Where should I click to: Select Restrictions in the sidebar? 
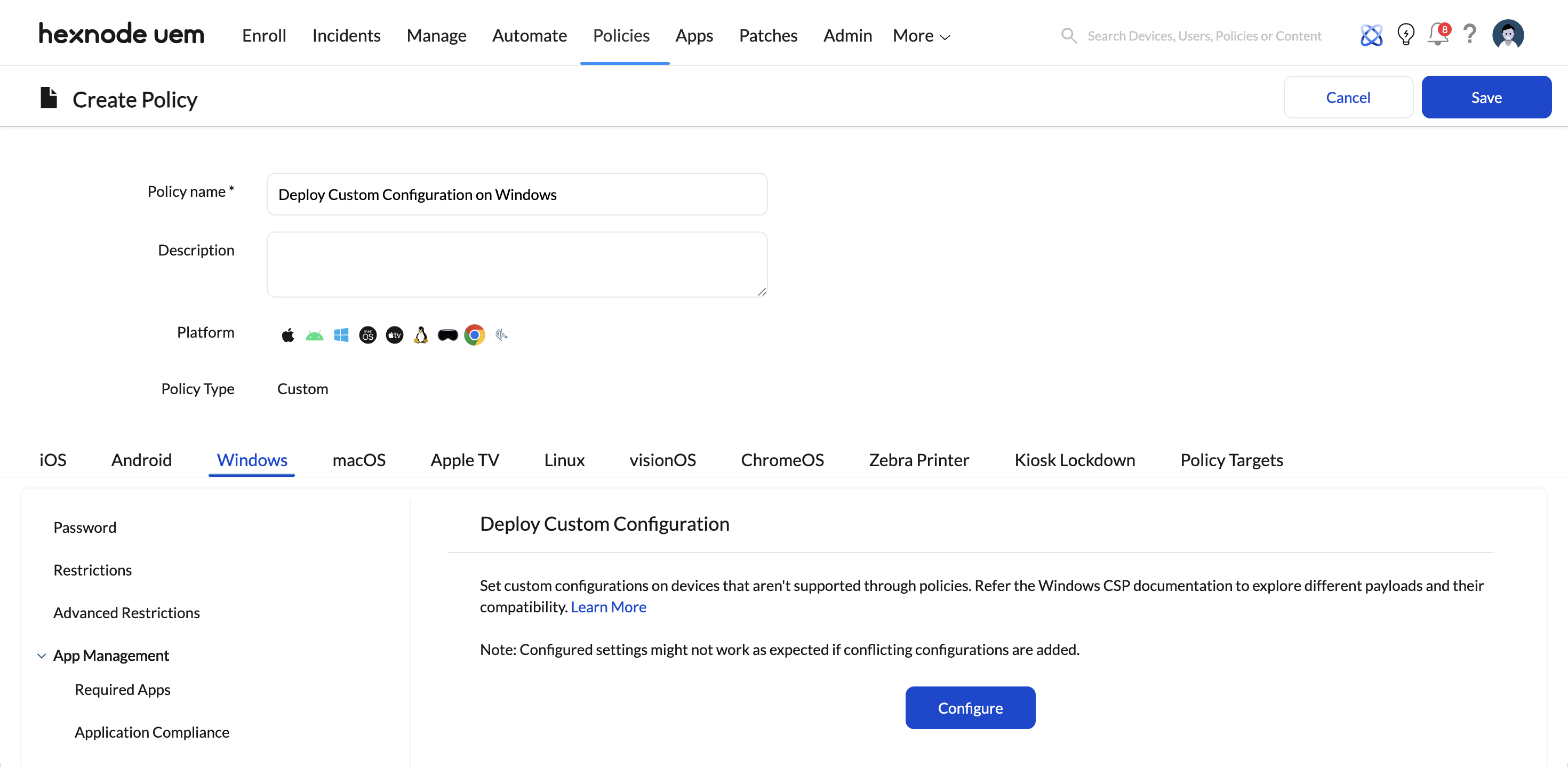pos(92,570)
